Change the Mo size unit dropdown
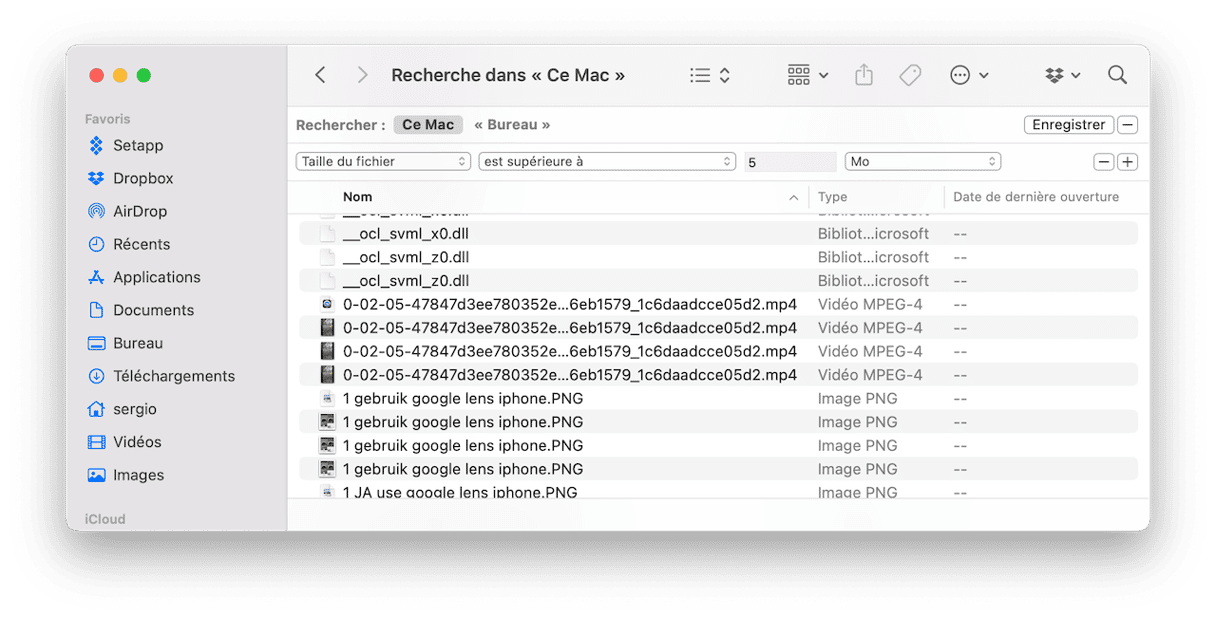Screen dimensions: 1216x618 coord(922,161)
